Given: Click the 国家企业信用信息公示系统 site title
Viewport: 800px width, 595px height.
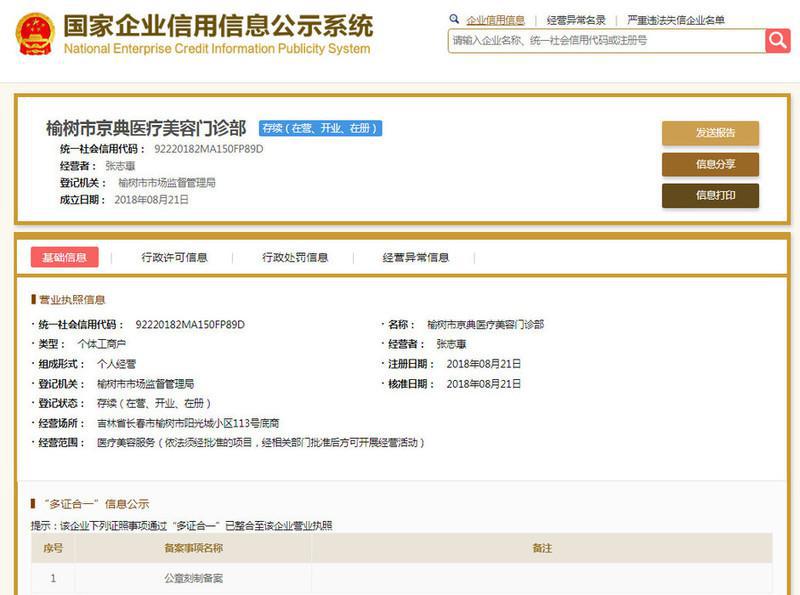Looking at the screenshot, I should pos(217,26).
